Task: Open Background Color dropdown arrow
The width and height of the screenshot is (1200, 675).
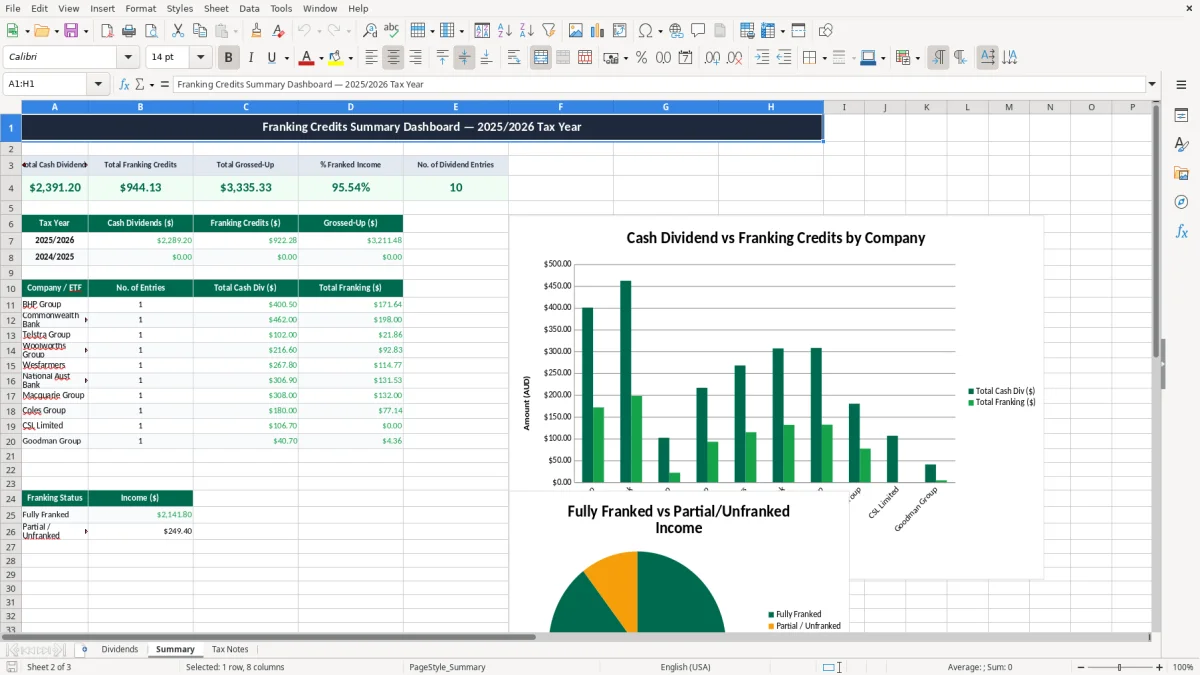Action: [350, 58]
